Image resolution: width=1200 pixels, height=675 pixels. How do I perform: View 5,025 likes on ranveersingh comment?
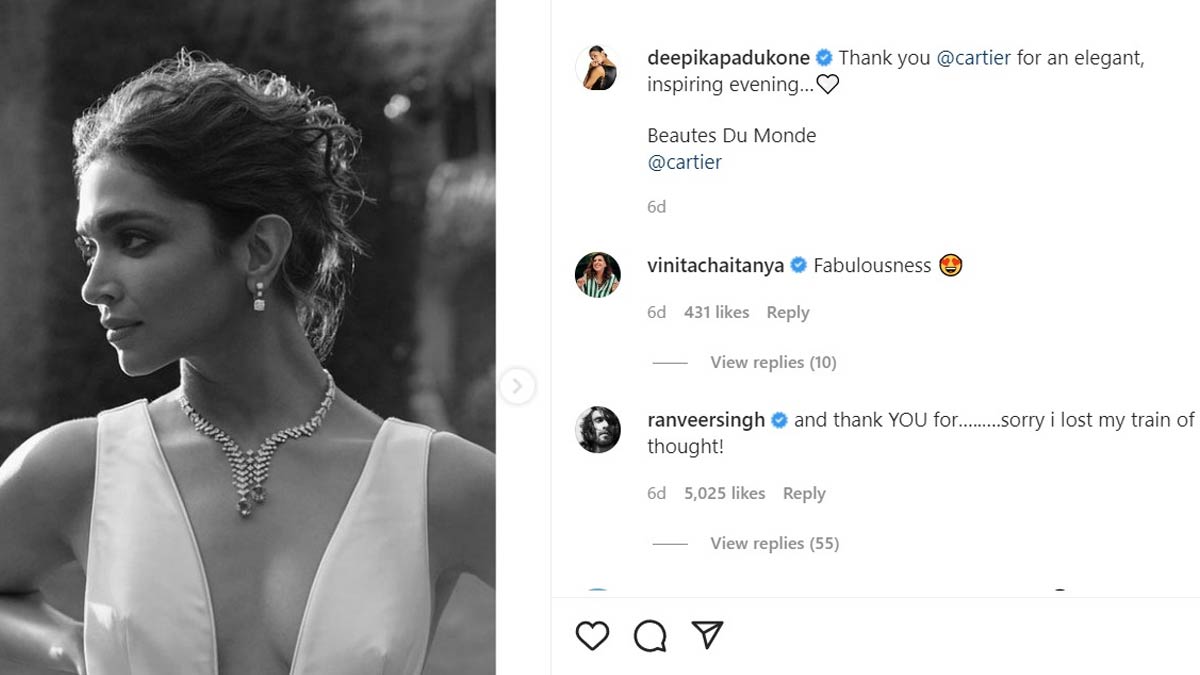coord(724,493)
